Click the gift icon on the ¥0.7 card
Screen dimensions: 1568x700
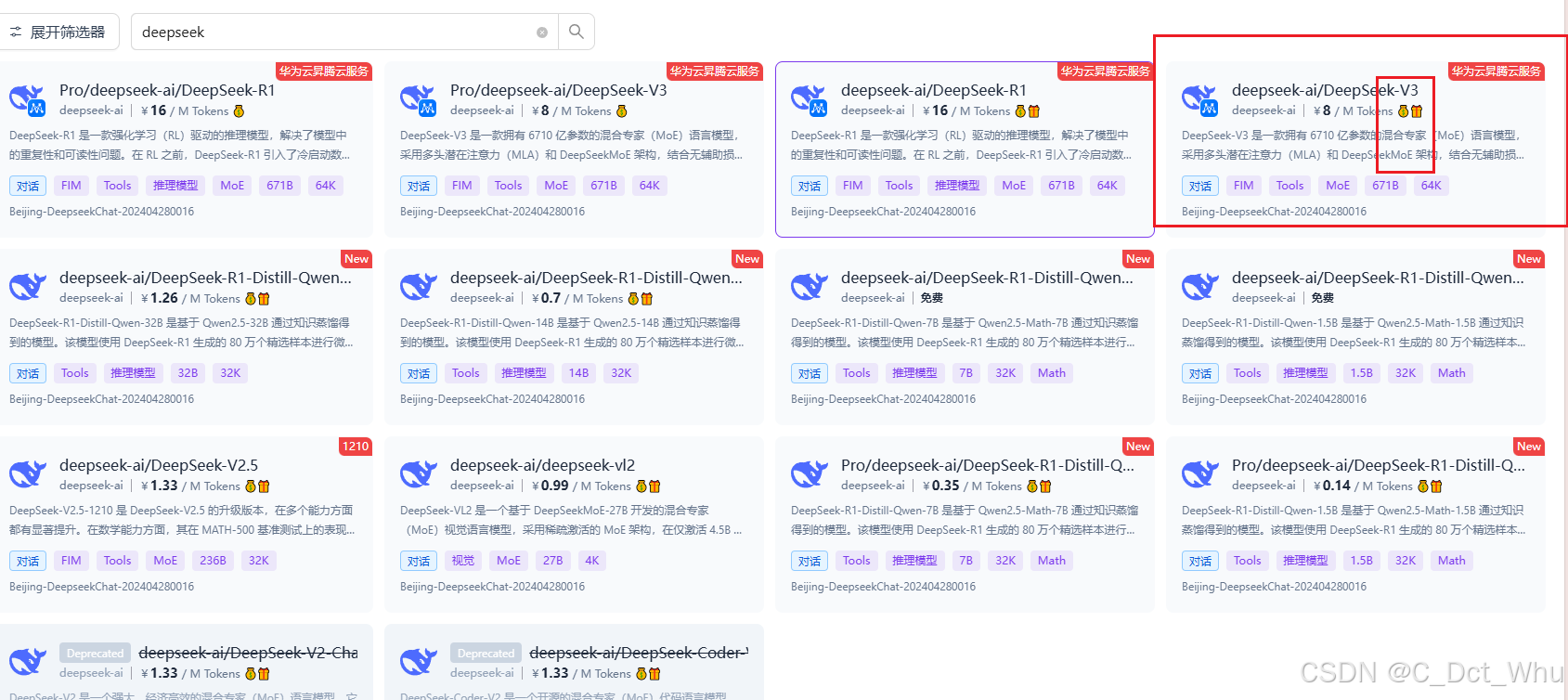tap(647, 299)
